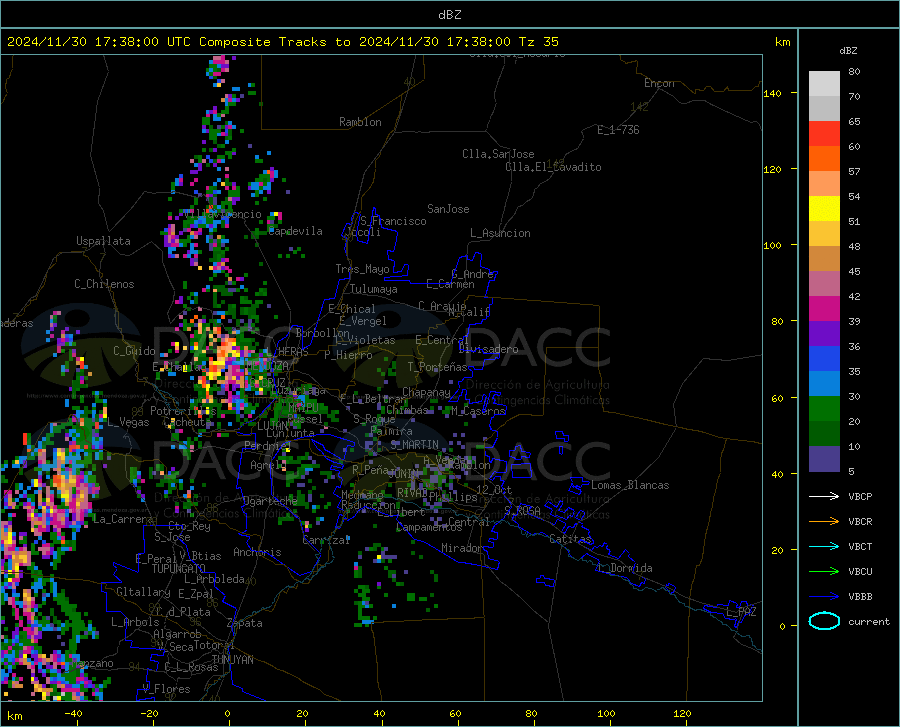Select the green 20 dBZ color swatch
Screen dimensions: 900x727
(824, 409)
